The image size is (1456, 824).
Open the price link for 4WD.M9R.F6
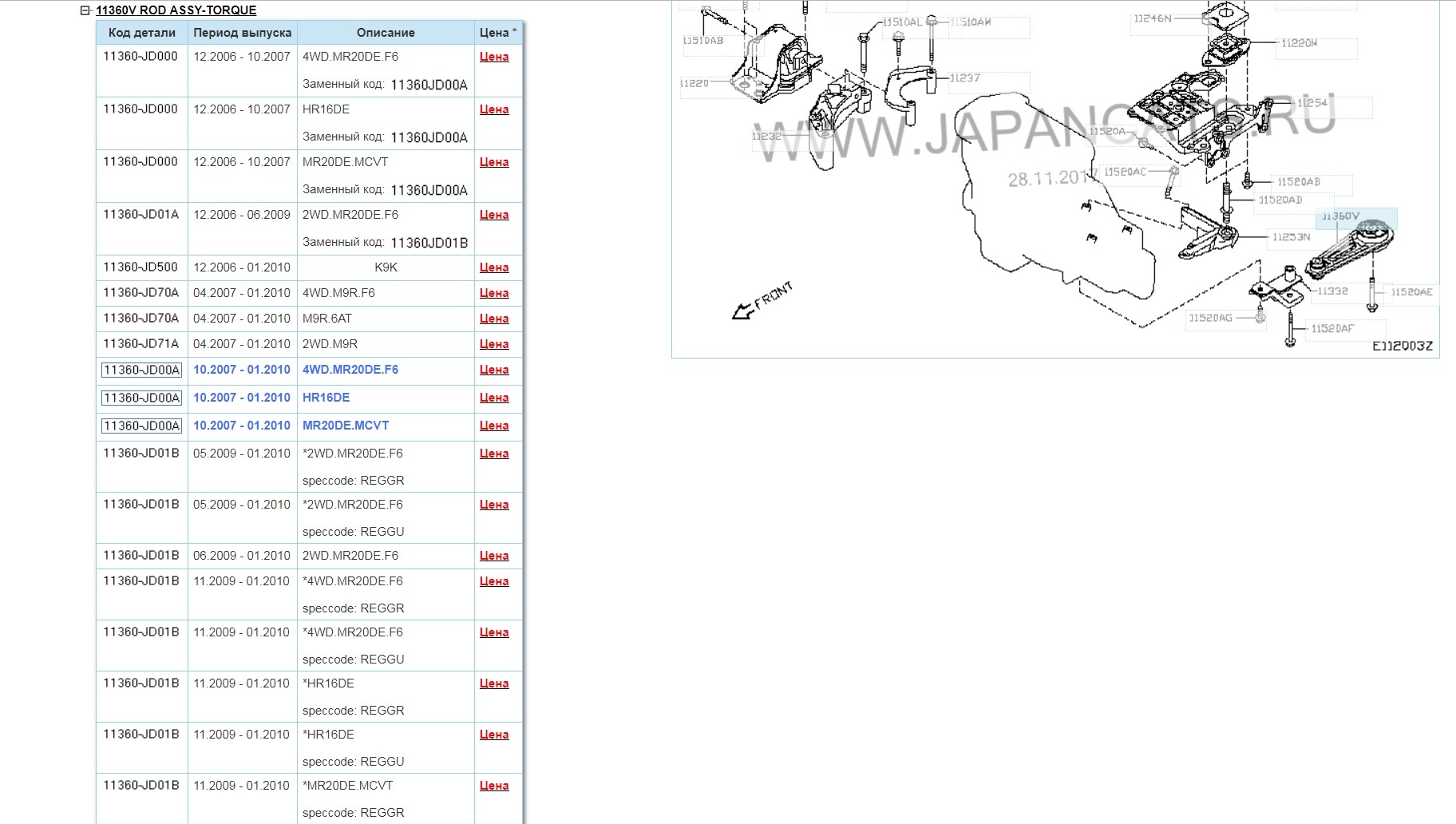click(x=494, y=293)
